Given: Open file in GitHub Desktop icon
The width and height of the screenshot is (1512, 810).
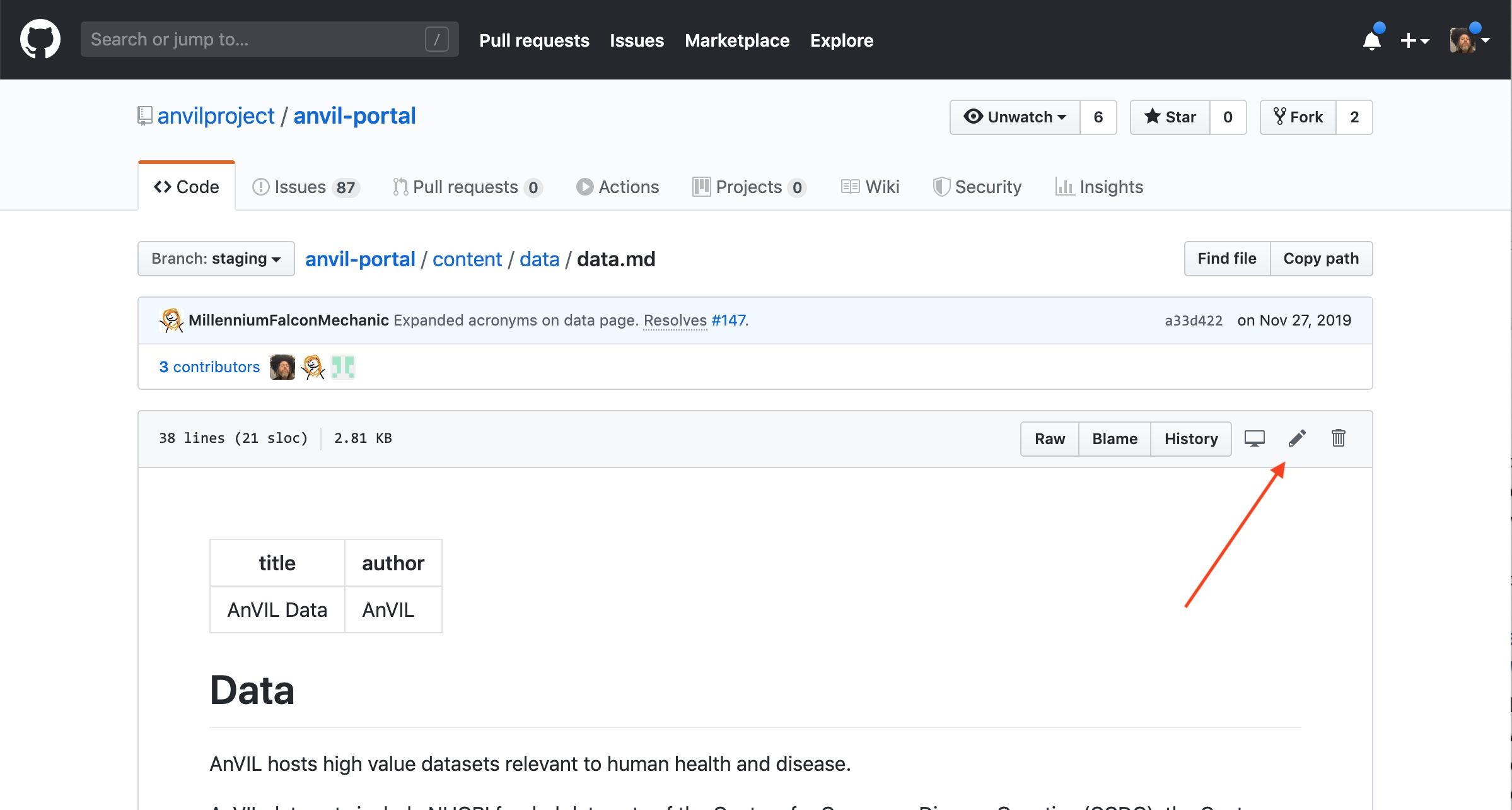Looking at the screenshot, I should point(1255,438).
